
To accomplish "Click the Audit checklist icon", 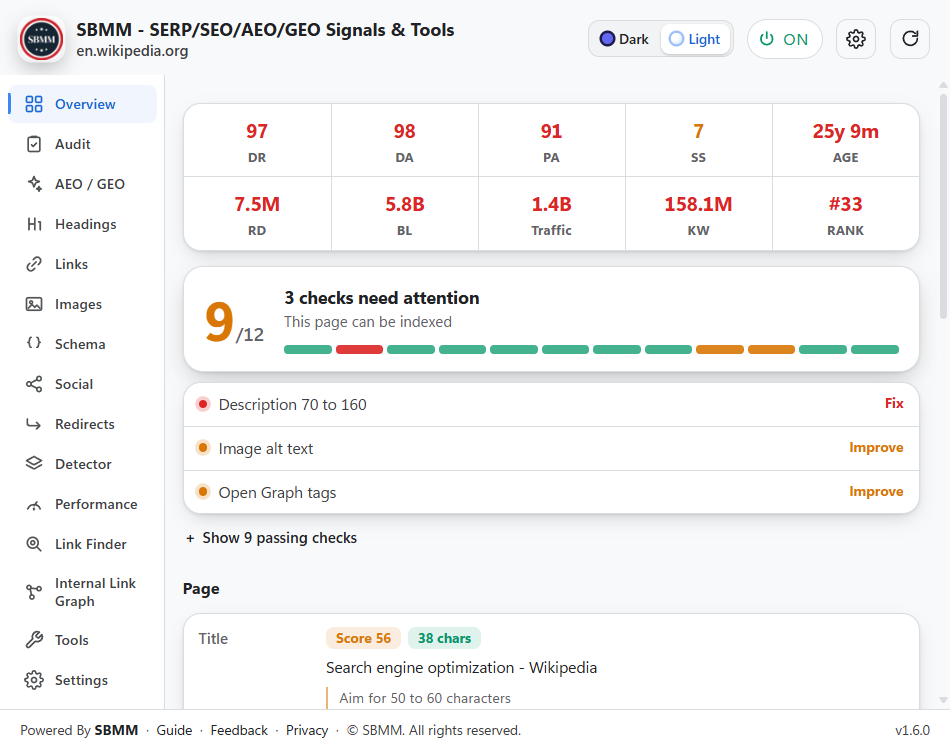I will [34, 144].
